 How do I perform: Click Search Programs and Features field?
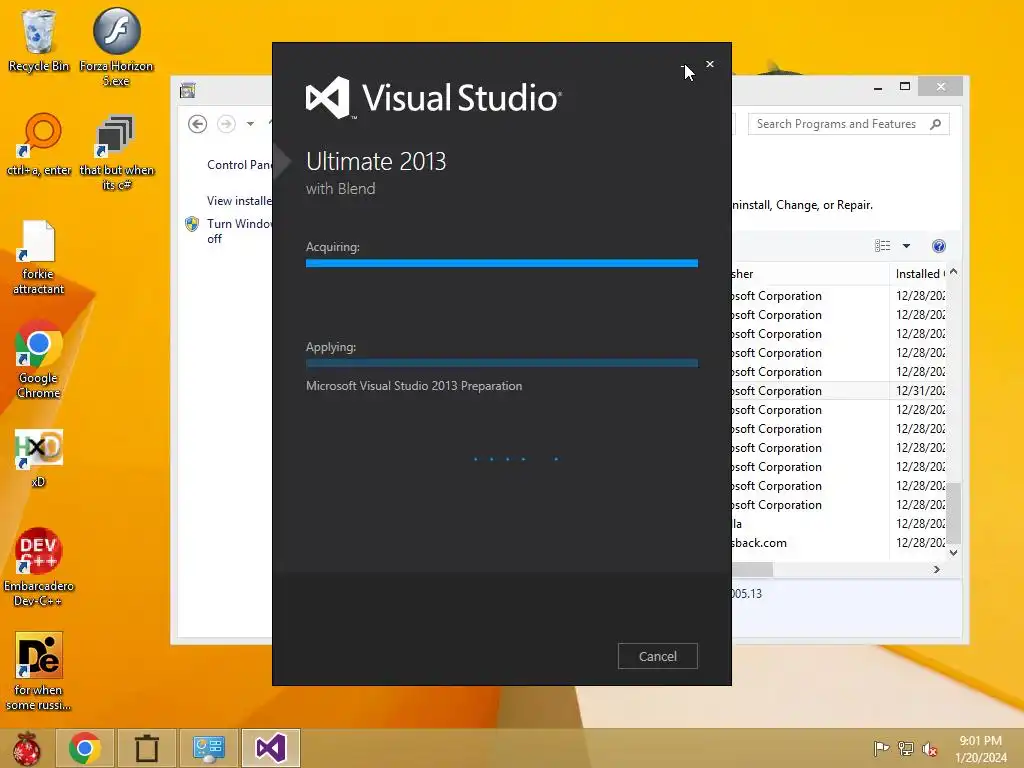[848, 124]
